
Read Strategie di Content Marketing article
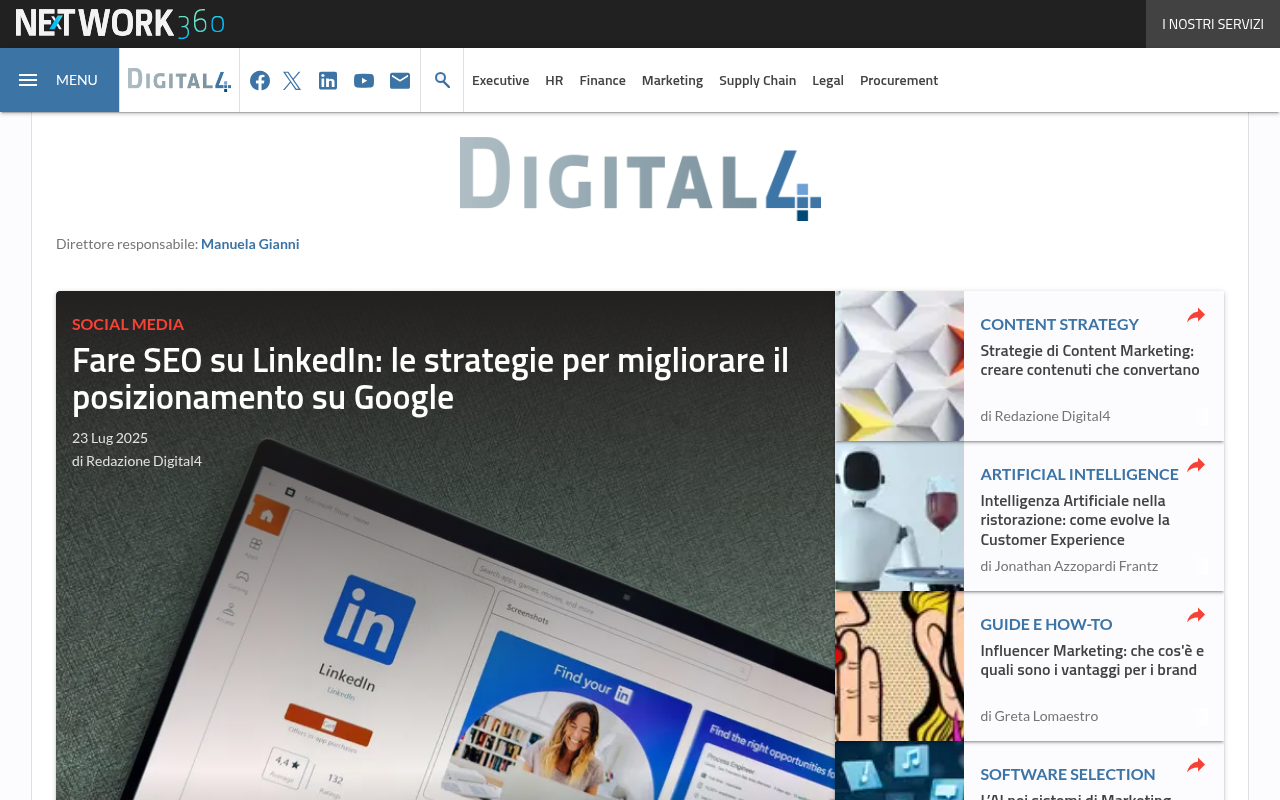pyautogui.click(x=1090, y=360)
